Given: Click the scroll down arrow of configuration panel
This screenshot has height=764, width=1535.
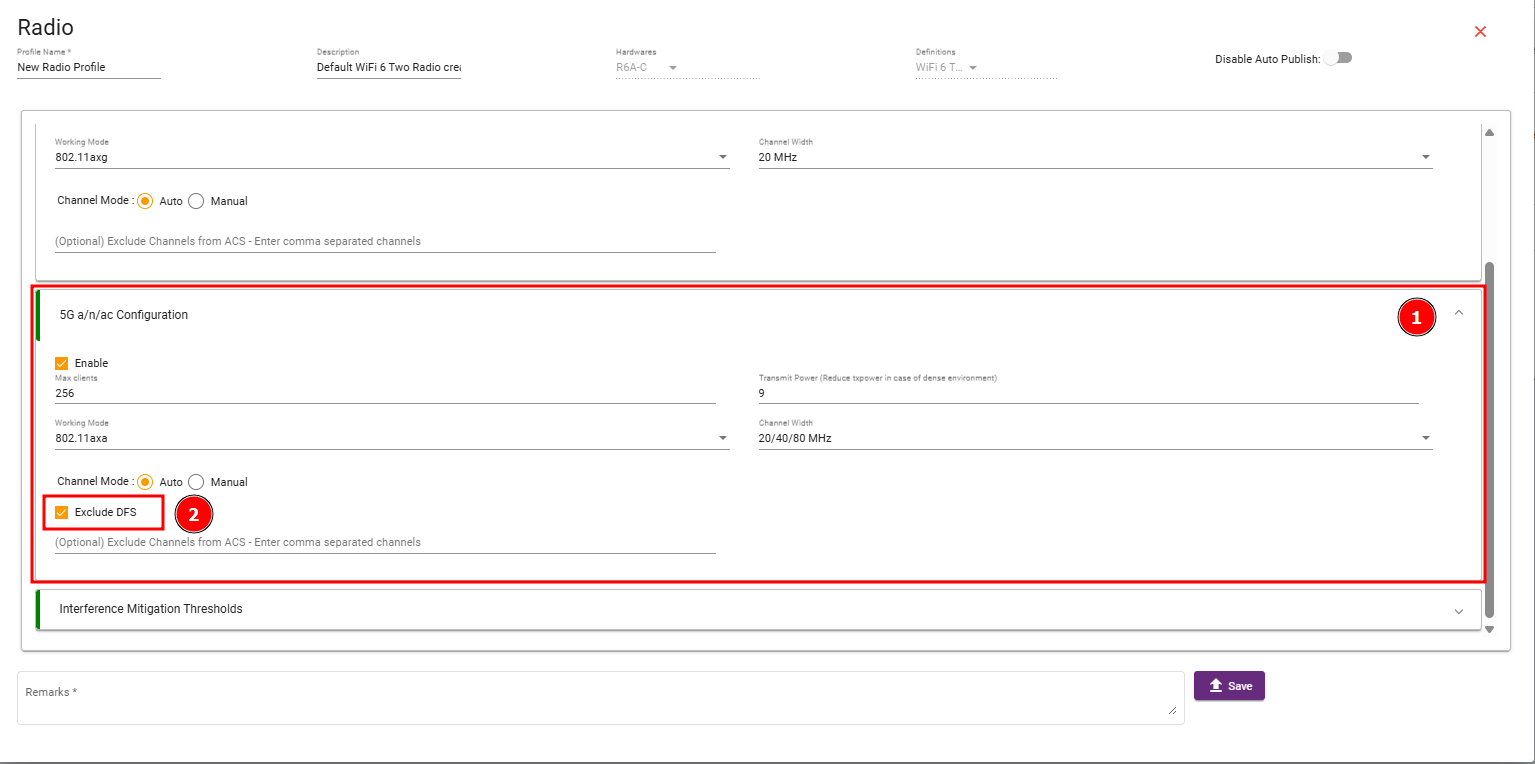Looking at the screenshot, I should [1489, 629].
